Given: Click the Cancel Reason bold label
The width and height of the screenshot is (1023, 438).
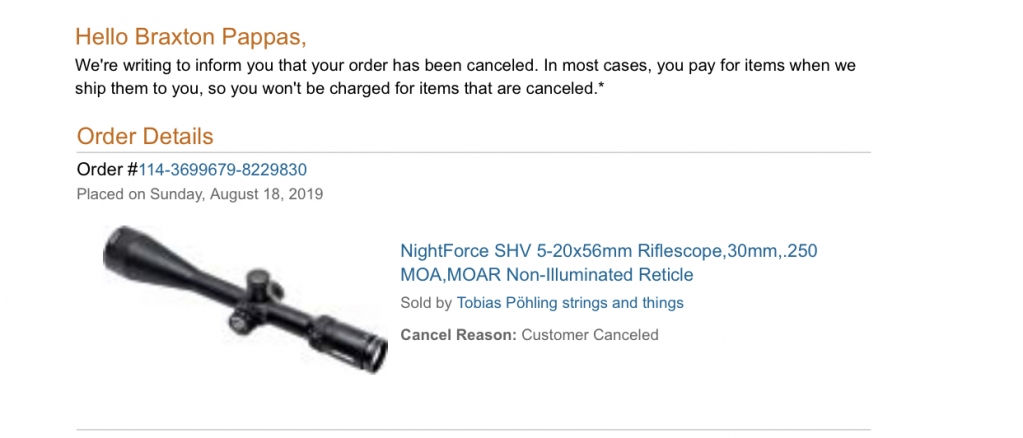Looking at the screenshot, I should coord(459,335).
